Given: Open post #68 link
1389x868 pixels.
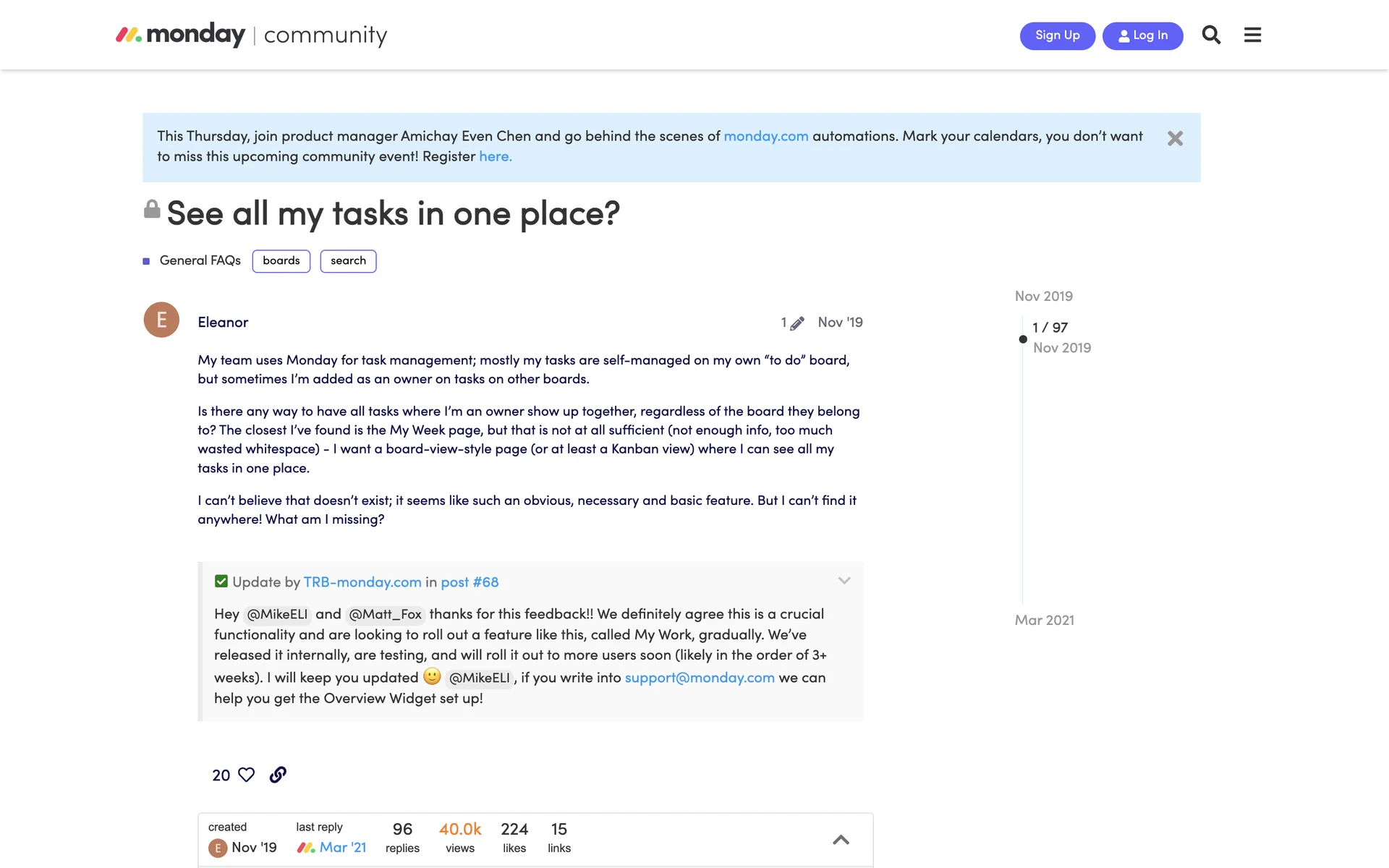Looking at the screenshot, I should [469, 582].
